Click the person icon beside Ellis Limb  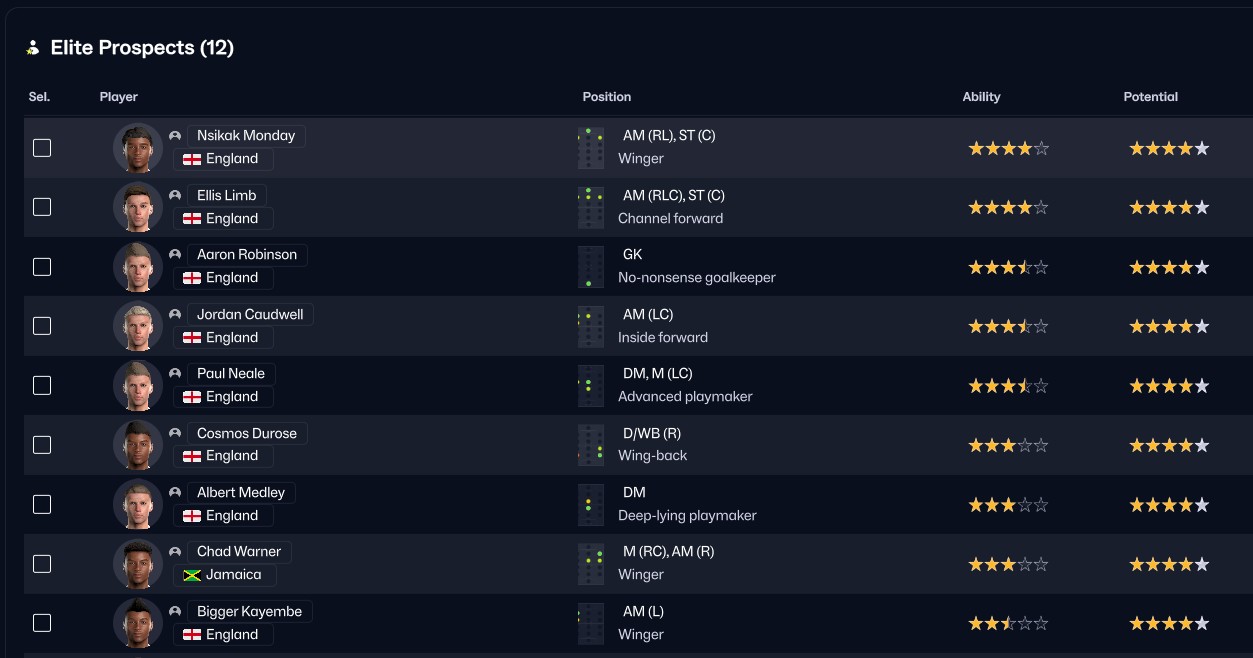175,195
